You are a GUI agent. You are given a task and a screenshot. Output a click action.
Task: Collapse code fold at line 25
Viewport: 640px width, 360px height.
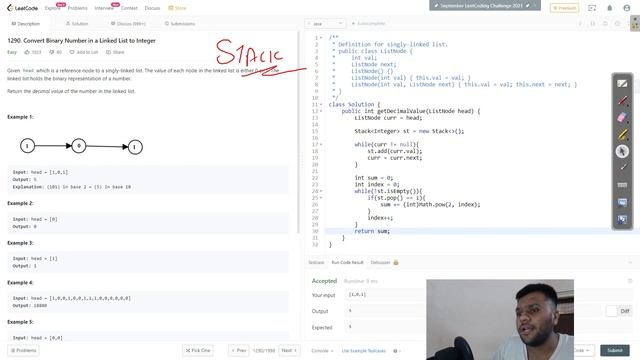pyautogui.click(x=321, y=198)
